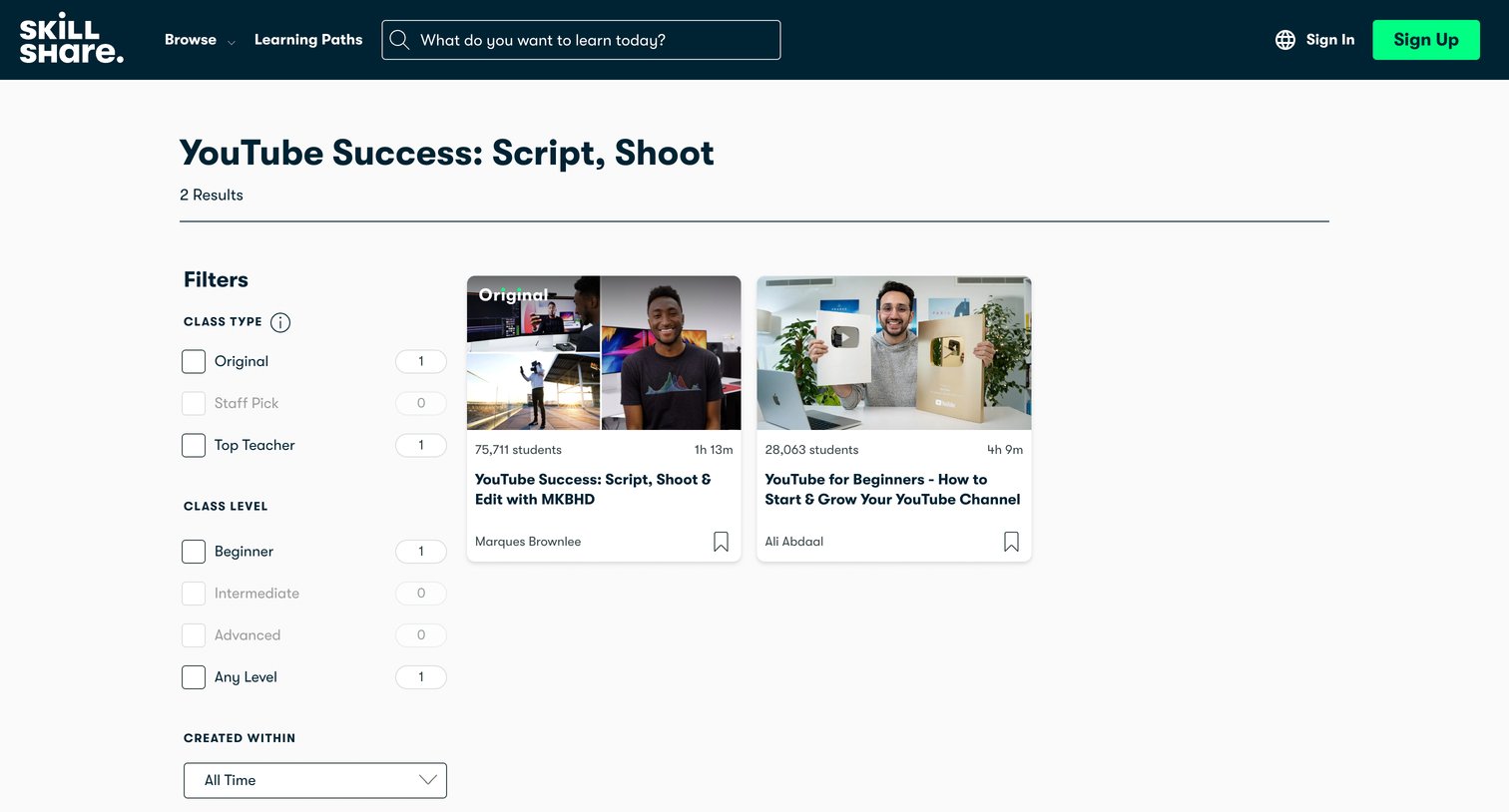Check the Any Level filter
Screen dimensions: 1509x812
[194, 677]
